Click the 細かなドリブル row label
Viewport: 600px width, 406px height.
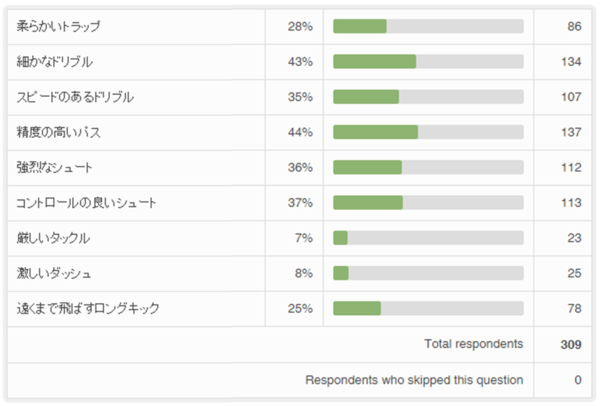click(55, 62)
